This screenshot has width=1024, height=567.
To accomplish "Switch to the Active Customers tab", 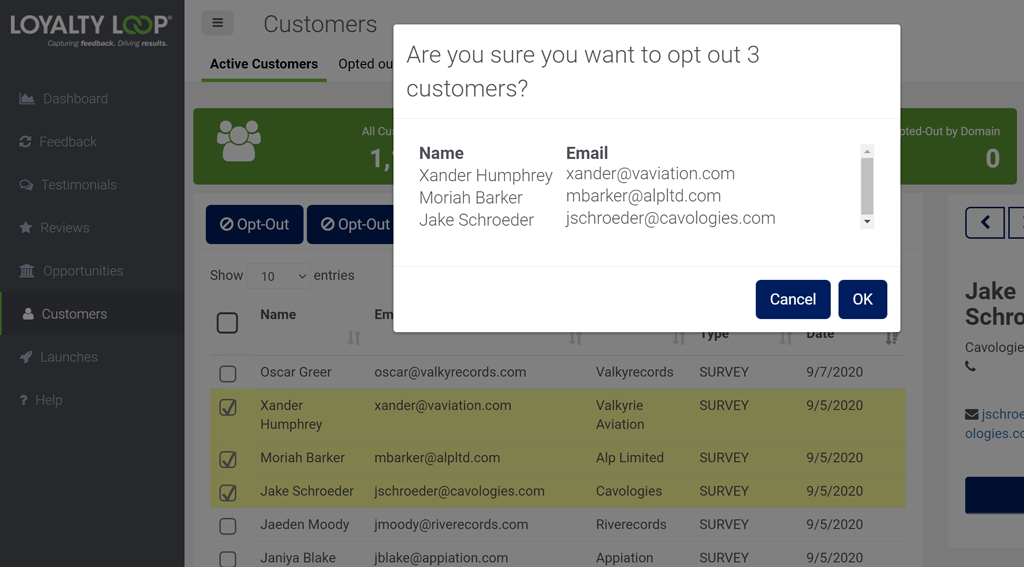I will coord(264,64).
